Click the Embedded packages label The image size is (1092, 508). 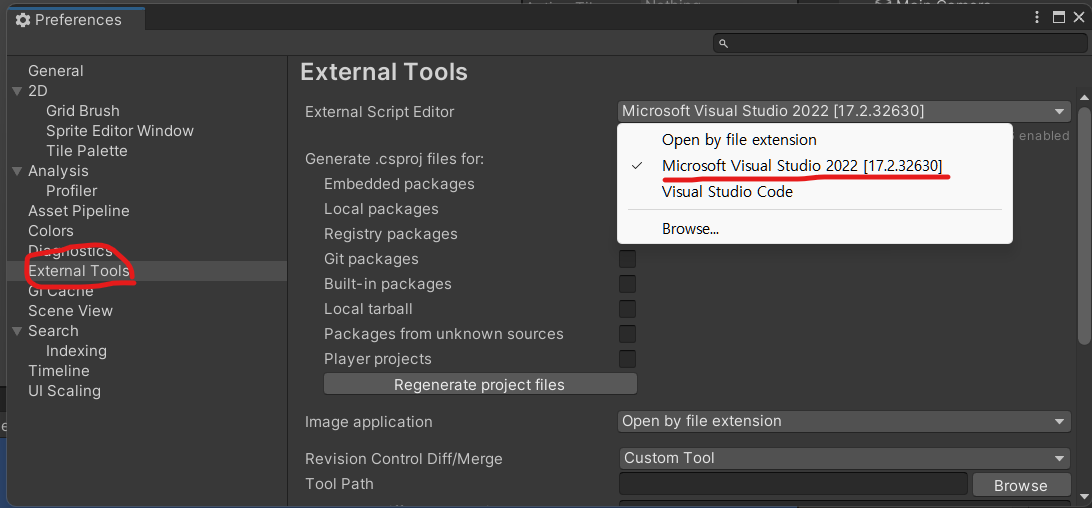pos(399,184)
